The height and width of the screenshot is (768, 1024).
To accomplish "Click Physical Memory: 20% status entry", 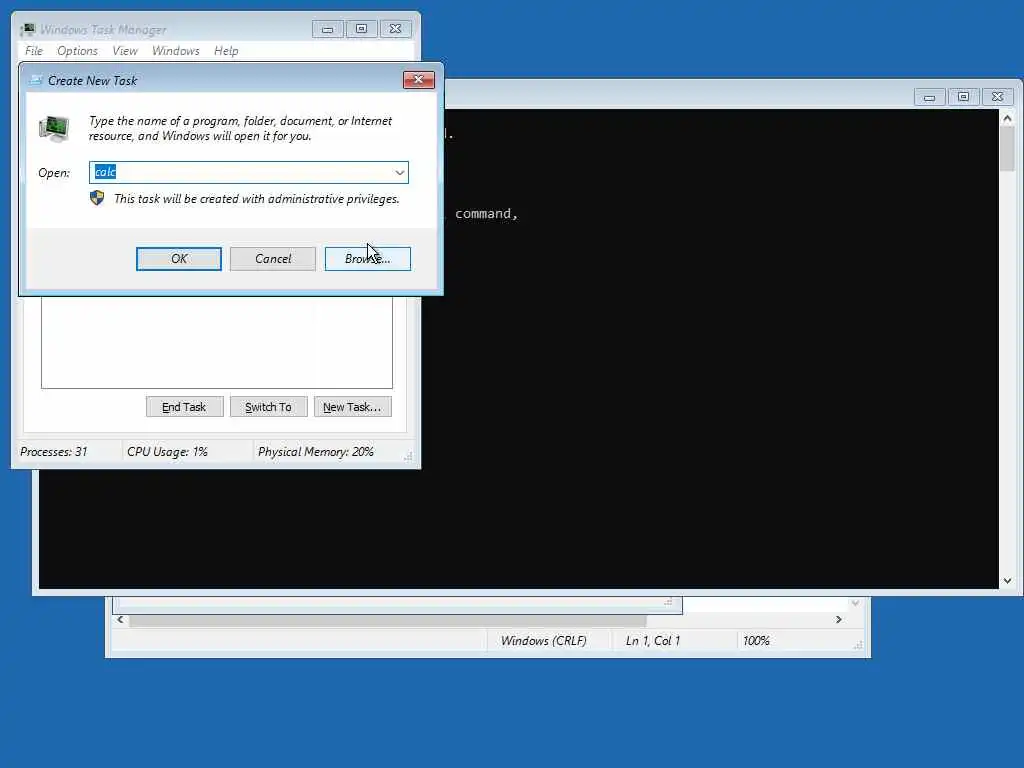I will coord(315,452).
